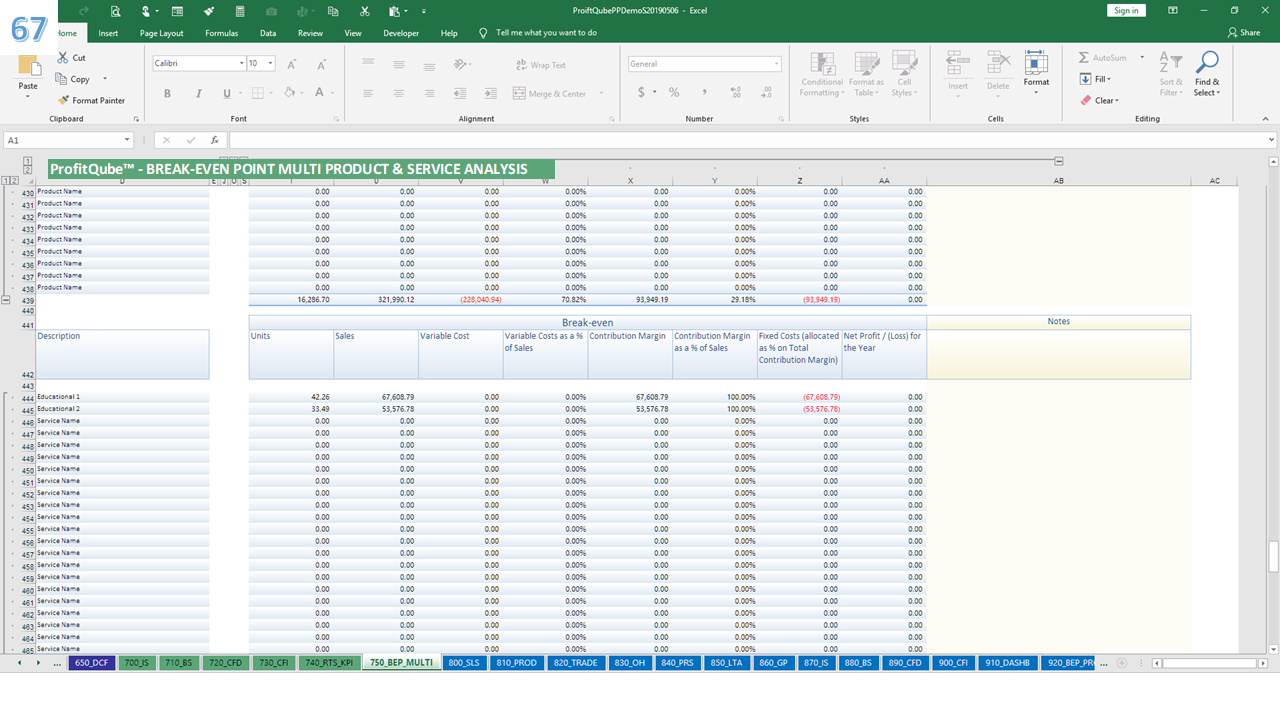Click the Increase Decimal icon
The image size is (1280, 720).
point(735,92)
